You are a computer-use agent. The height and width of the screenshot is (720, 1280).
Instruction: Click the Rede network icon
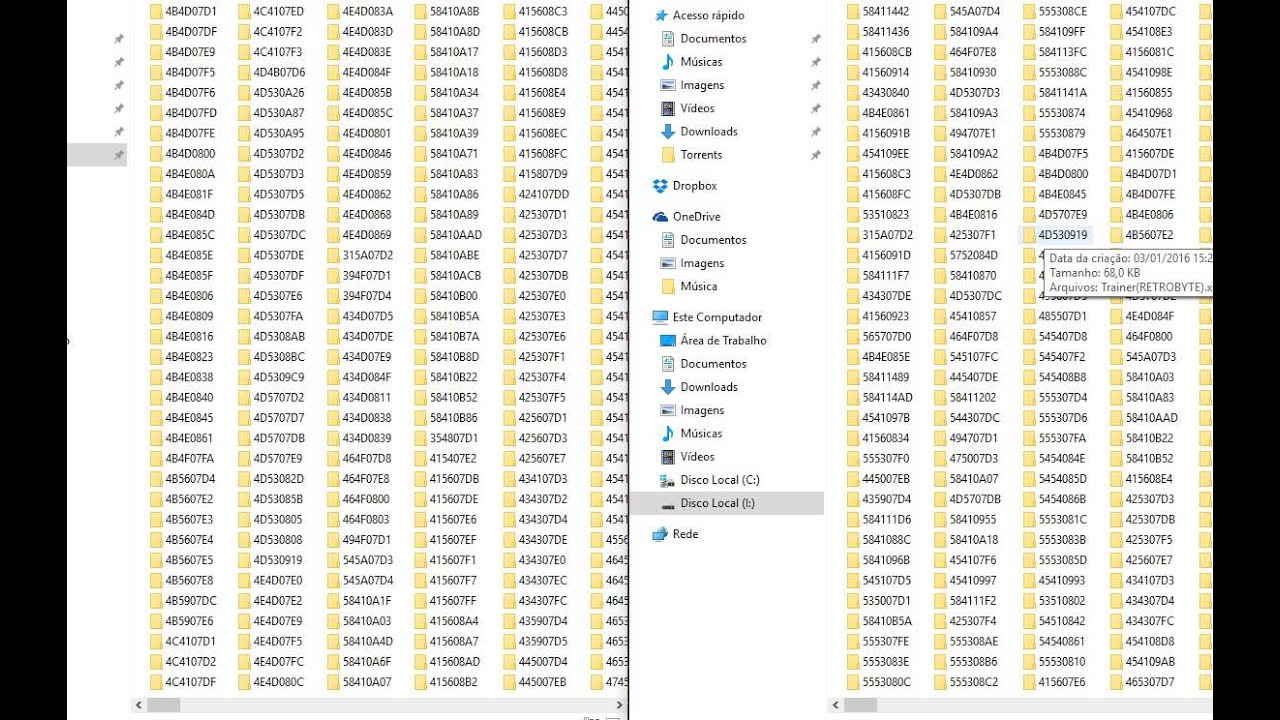(660, 534)
